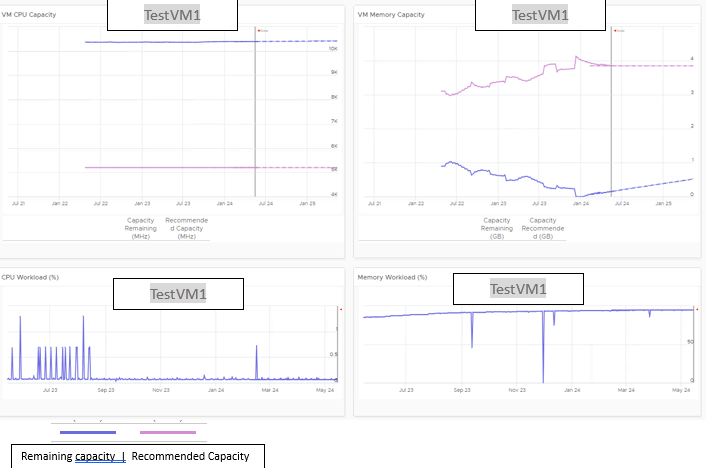Click the 8K label on CPU Capacity axis
Image resolution: width=722 pixels, height=468 pixels.
(334, 97)
